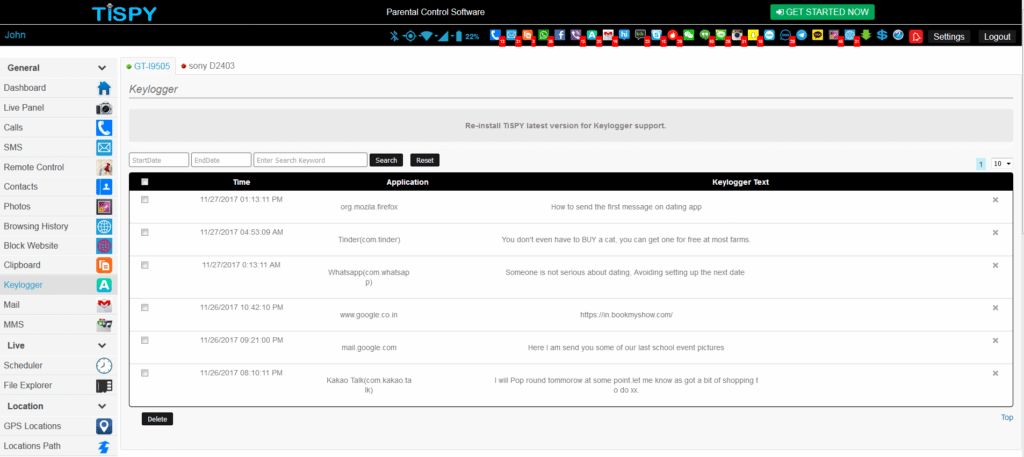Click Viber icon in top bar
This screenshot has width=1024, height=457.
575,35
